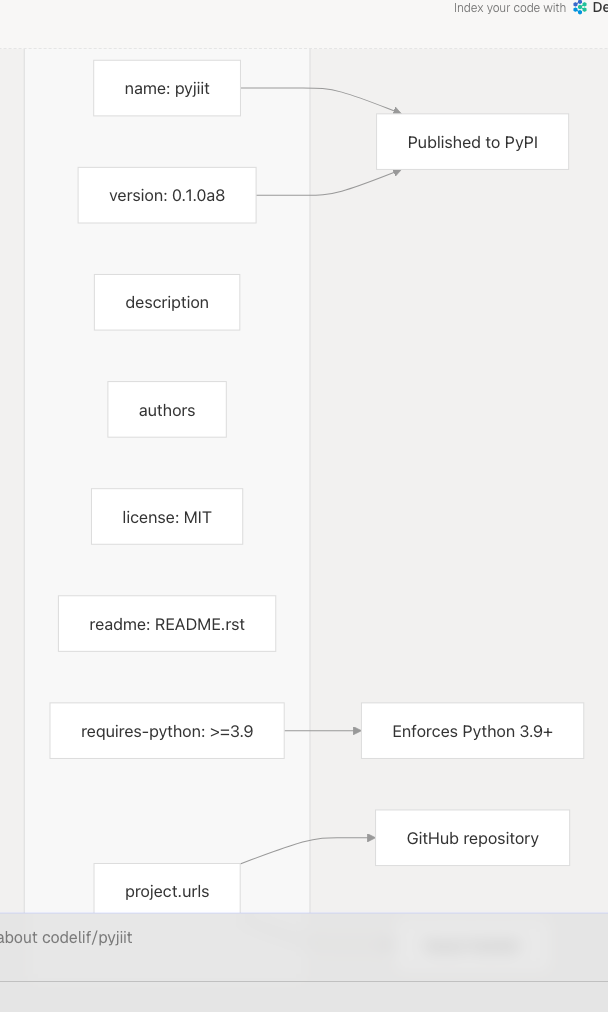Viewport: 608px width, 1012px height.
Task: Click the arrowhead entering GitHub repository node
Action: click(x=369, y=838)
